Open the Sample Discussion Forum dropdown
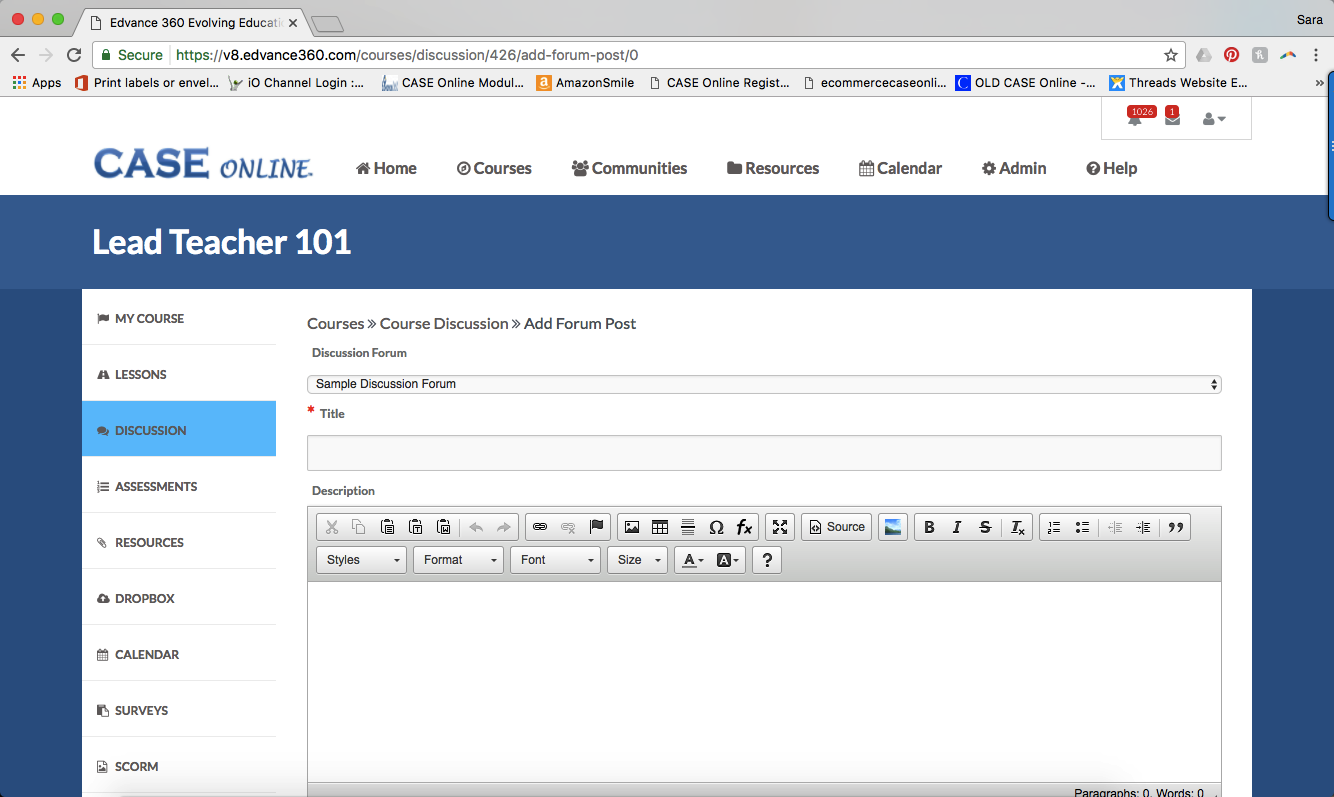The height and width of the screenshot is (797, 1334). [x=763, y=384]
